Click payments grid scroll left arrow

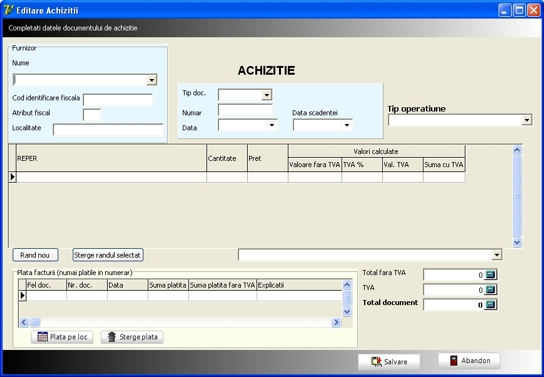pyautogui.click(x=24, y=323)
